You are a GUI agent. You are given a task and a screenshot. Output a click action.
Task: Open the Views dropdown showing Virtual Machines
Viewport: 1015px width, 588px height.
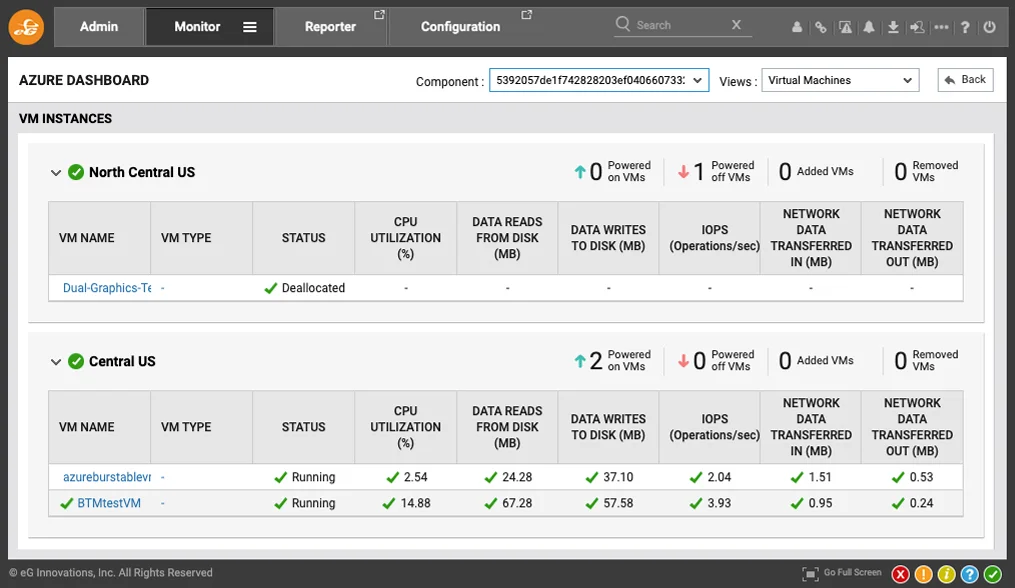tap(840, 80)
